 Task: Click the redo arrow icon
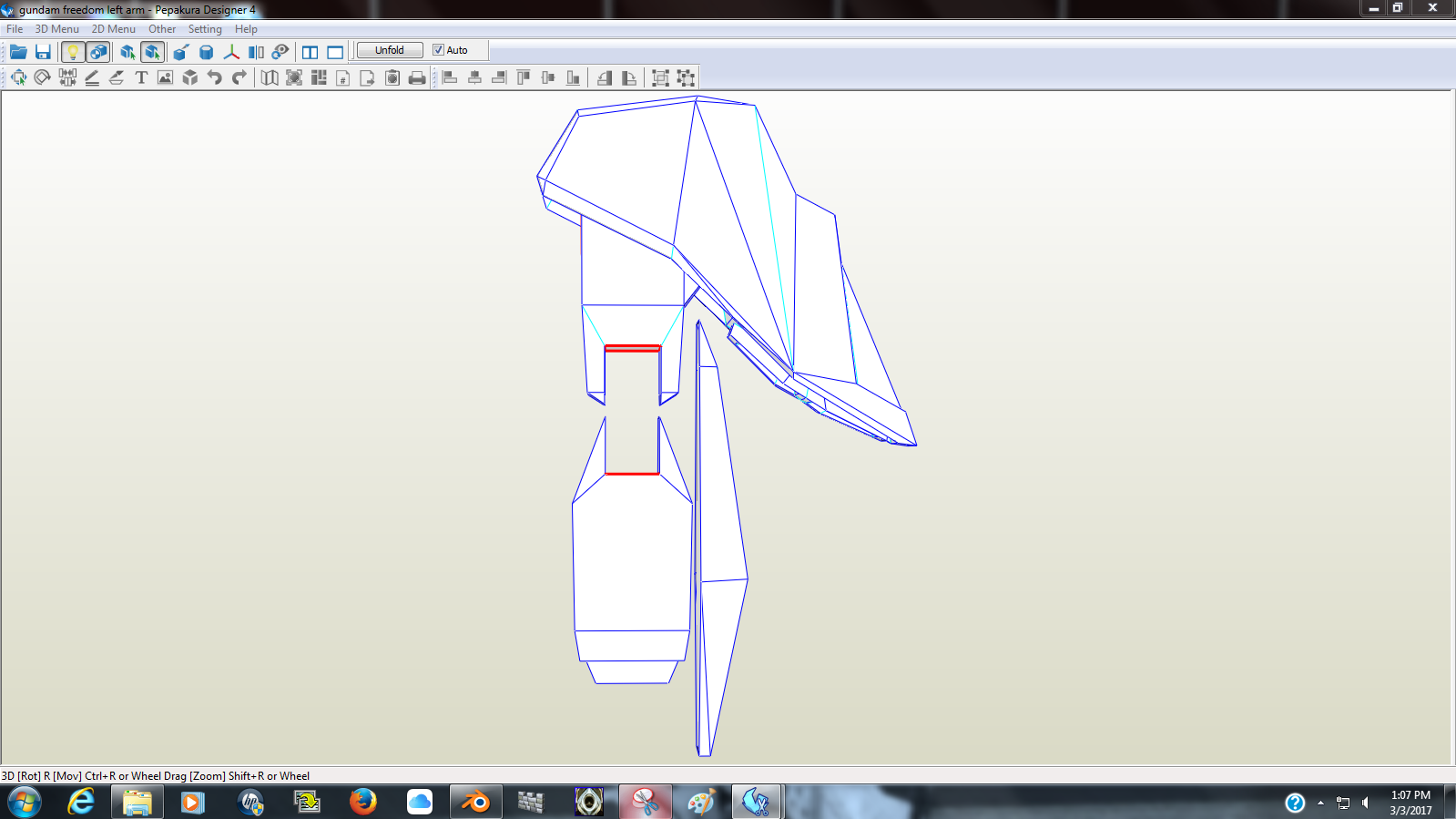[x=239, y=77]
